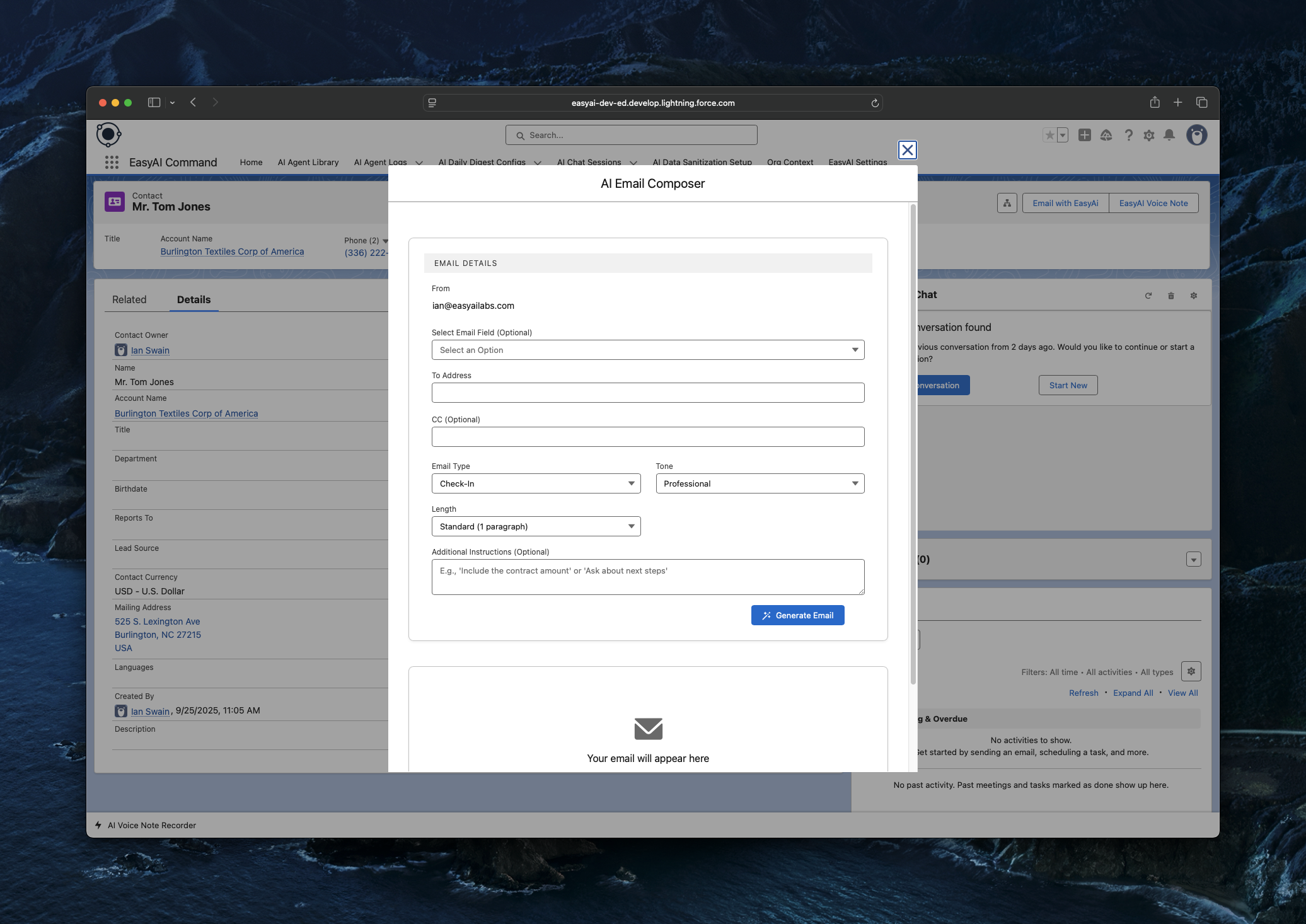Viewport: 1306px width, 924px height.
Task: Click the Setup gear icon in header
Action: coord(1149,136)
